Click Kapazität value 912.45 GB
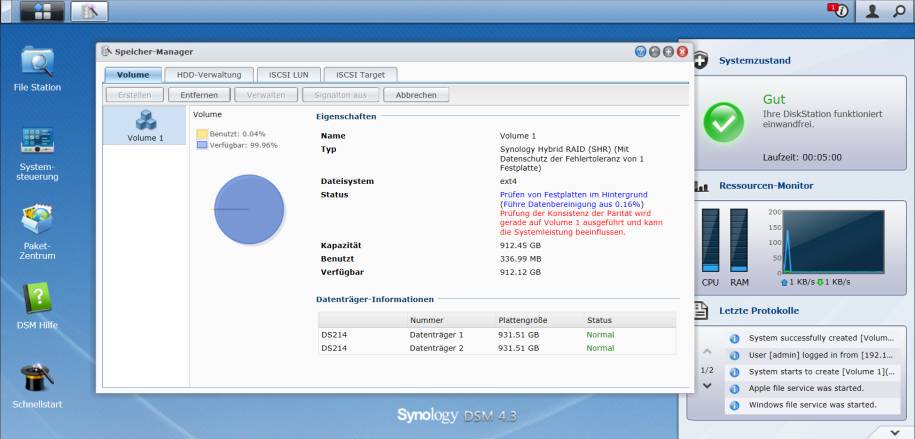 (521, 245)
